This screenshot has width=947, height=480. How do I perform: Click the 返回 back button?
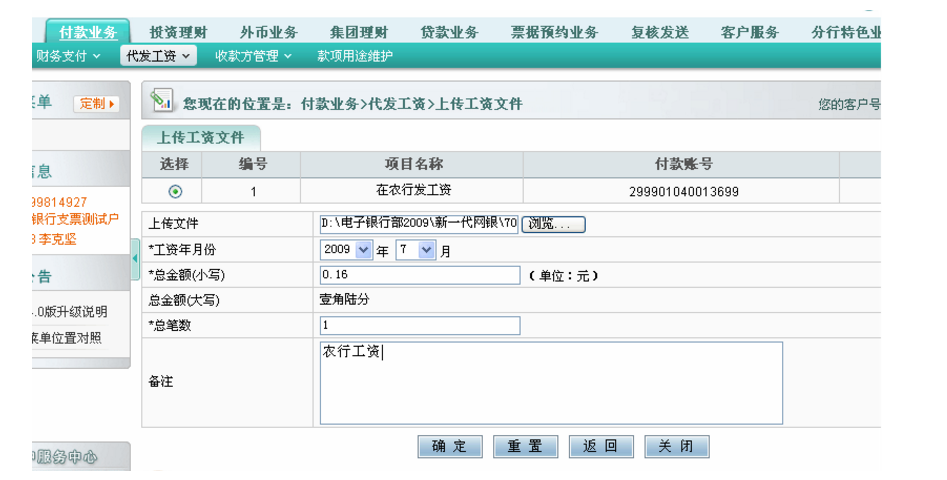pyautogui.click(x=601, y=446)
